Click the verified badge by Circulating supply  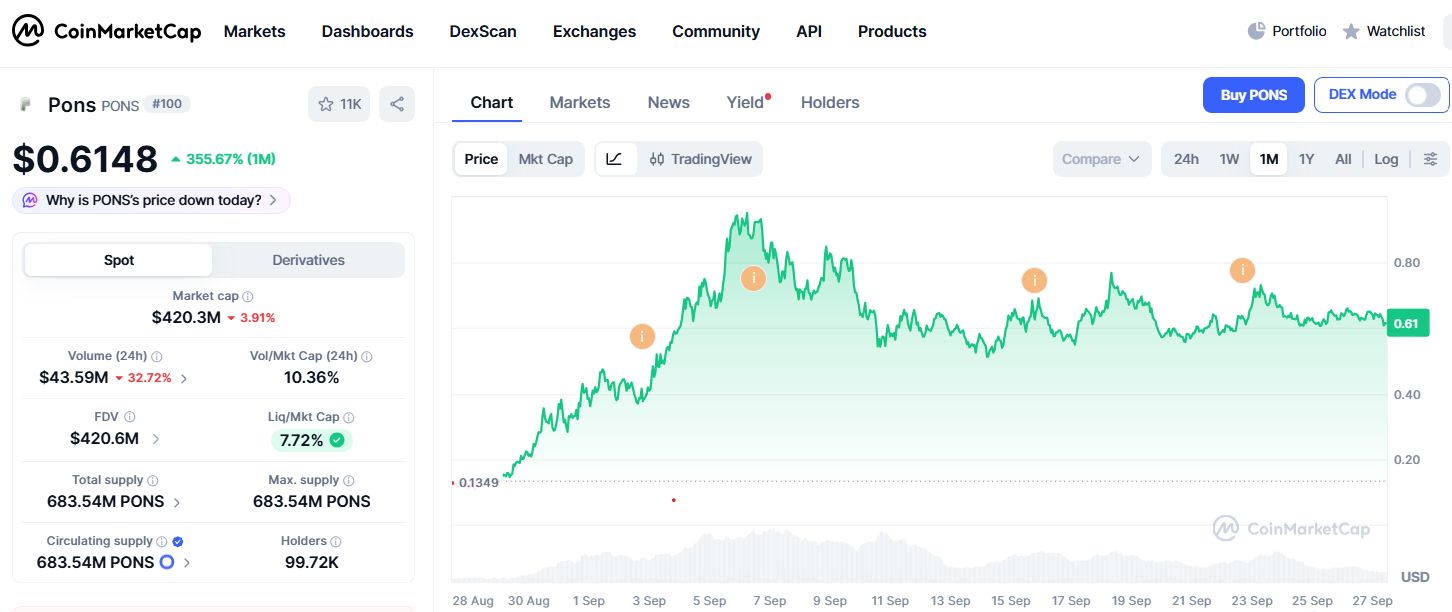177,541
